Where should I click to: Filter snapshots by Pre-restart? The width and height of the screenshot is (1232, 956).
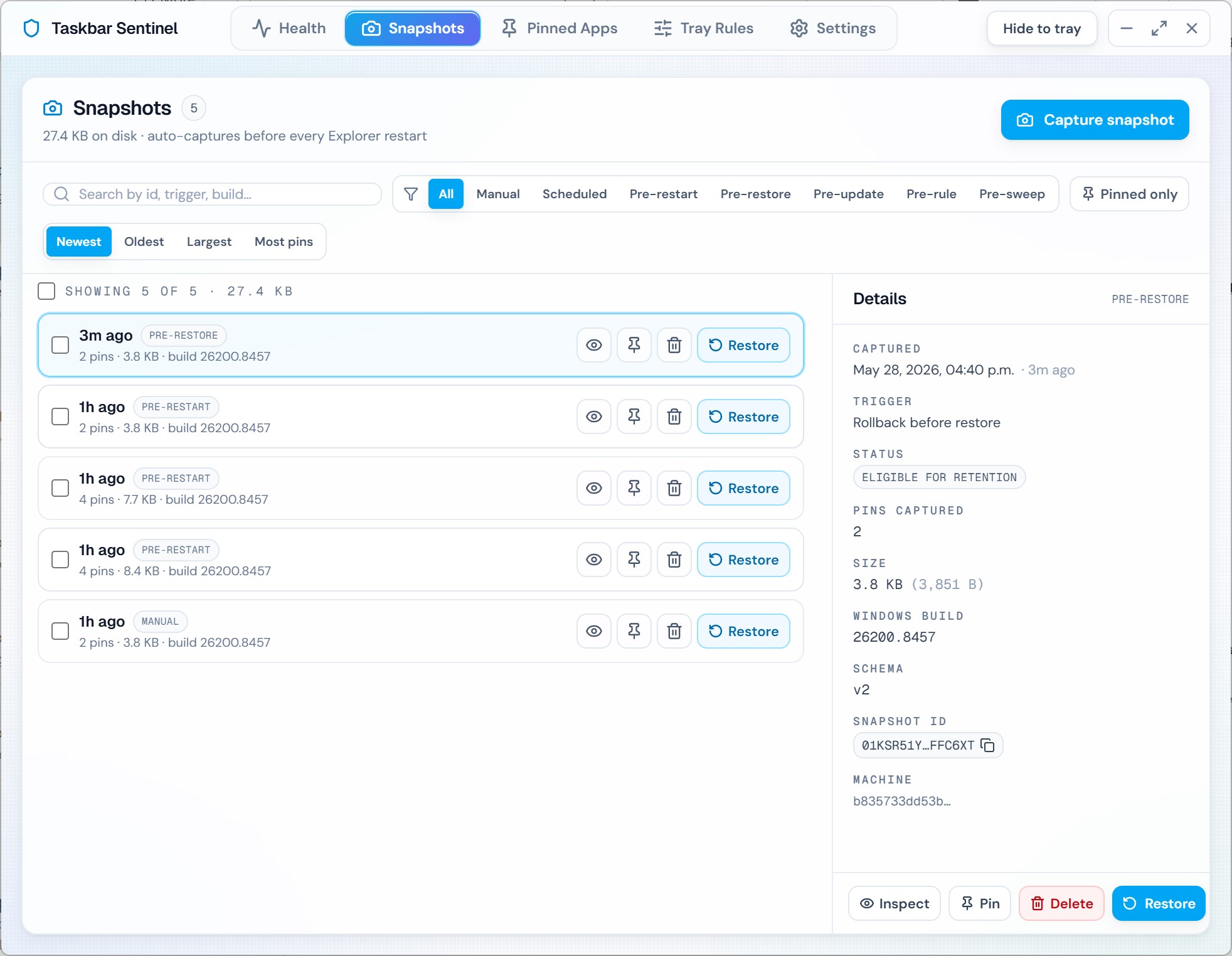pos(664,194)
